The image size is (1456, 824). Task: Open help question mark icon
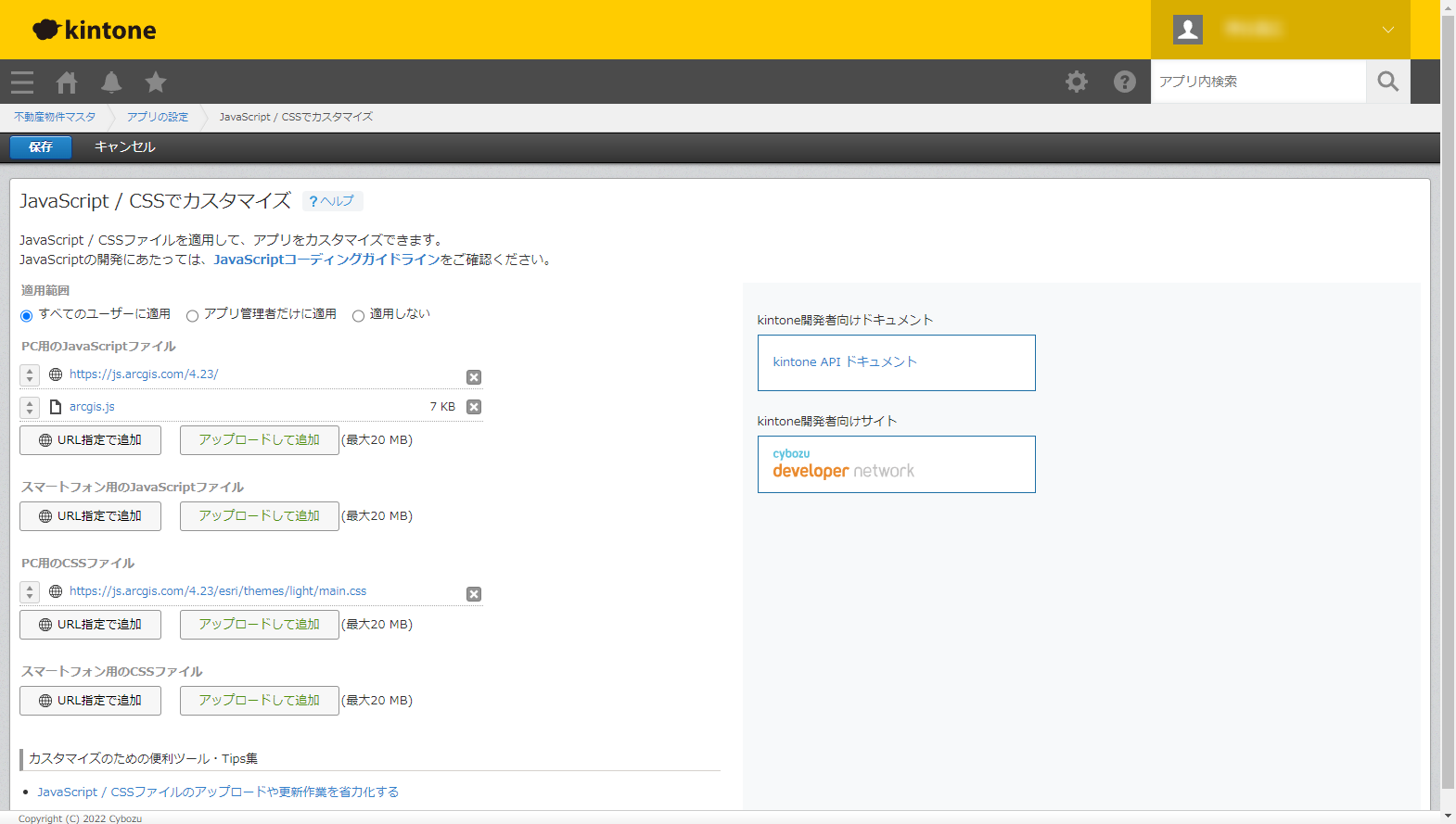click(1125, 82)
